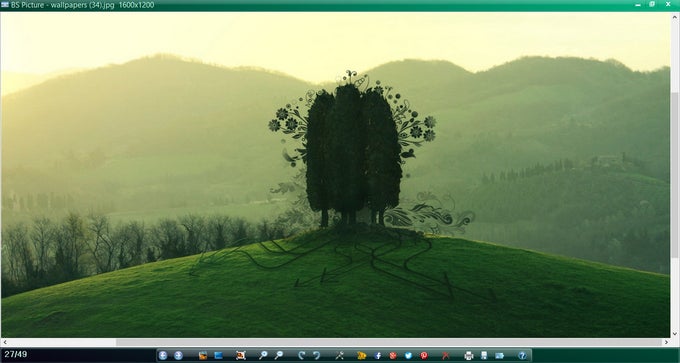
Task: Share the picture on Google Plus
Action: [x=393, y=355]
